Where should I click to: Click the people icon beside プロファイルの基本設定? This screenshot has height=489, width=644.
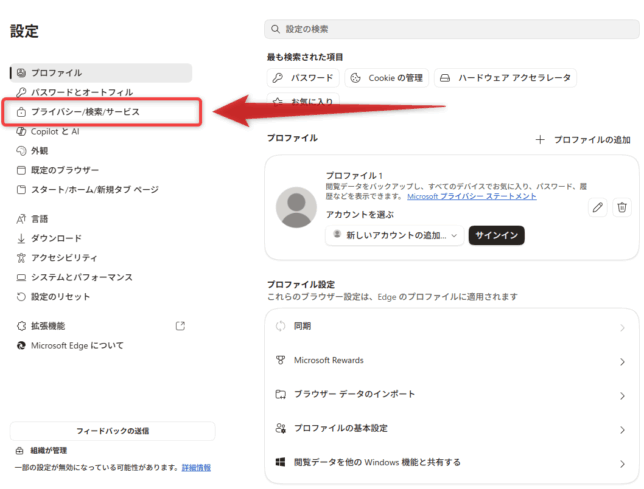click(281, 428)
